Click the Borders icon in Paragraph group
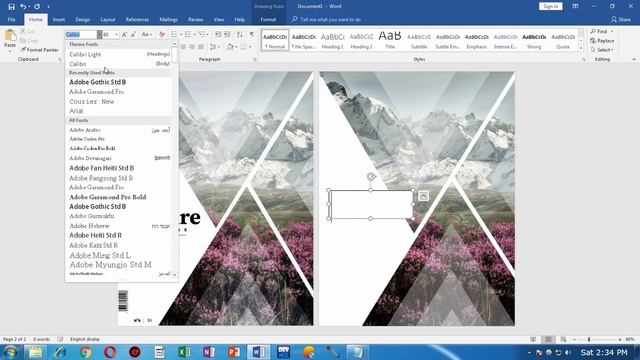Viewport: 640px width, 360px height. click(243, 47)
